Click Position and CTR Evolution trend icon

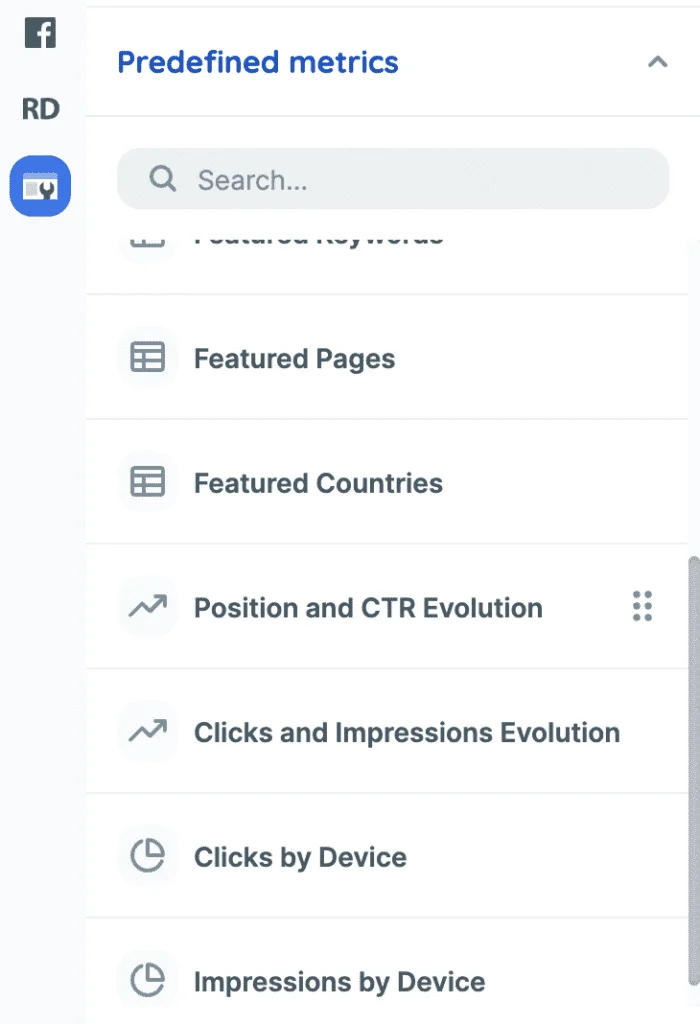pyautogui.click(x=148, y=607)
